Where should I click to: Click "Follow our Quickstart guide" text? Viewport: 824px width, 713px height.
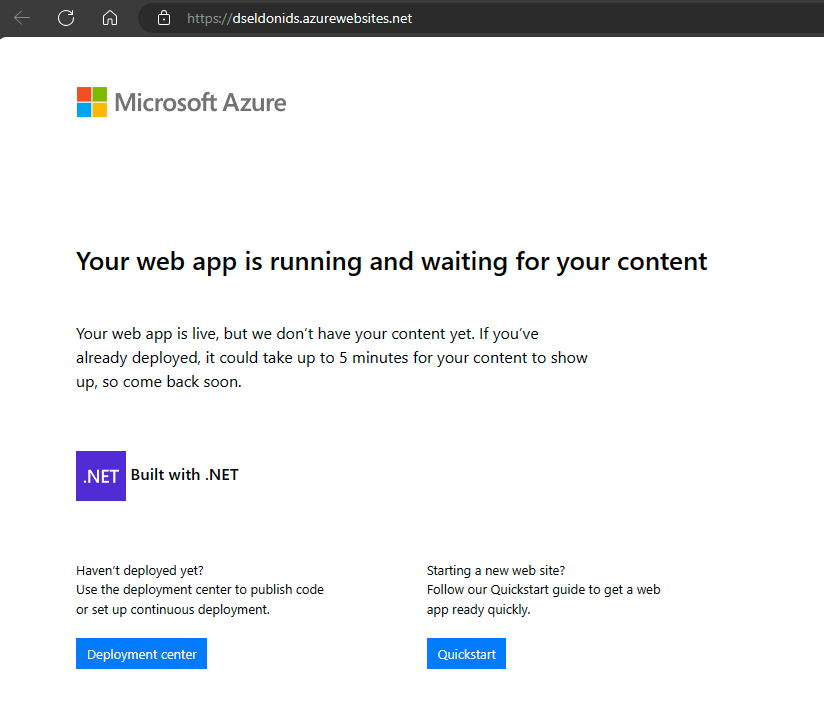[x=504, y=590]
